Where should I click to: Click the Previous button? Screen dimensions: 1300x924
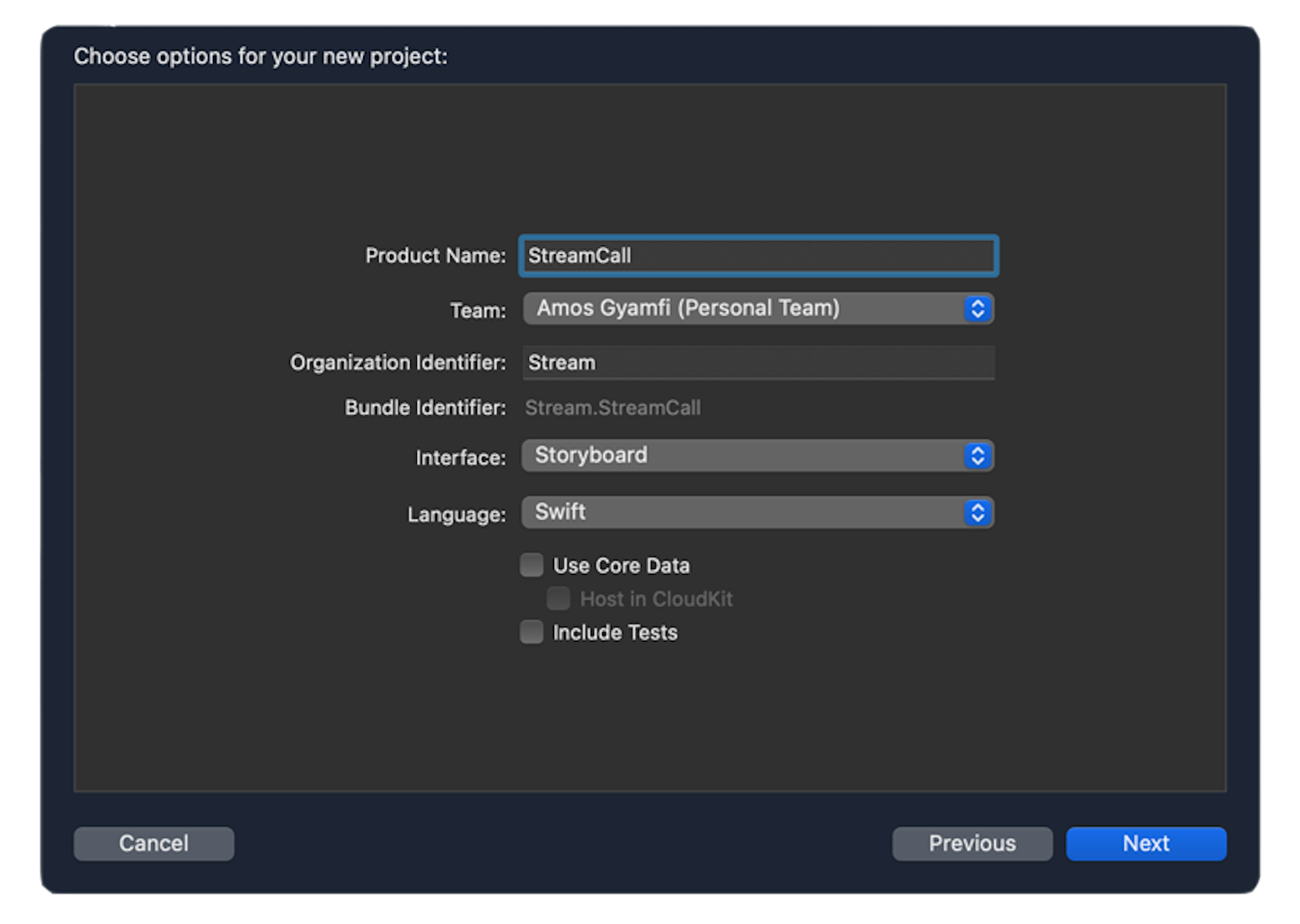pos(972,843)
